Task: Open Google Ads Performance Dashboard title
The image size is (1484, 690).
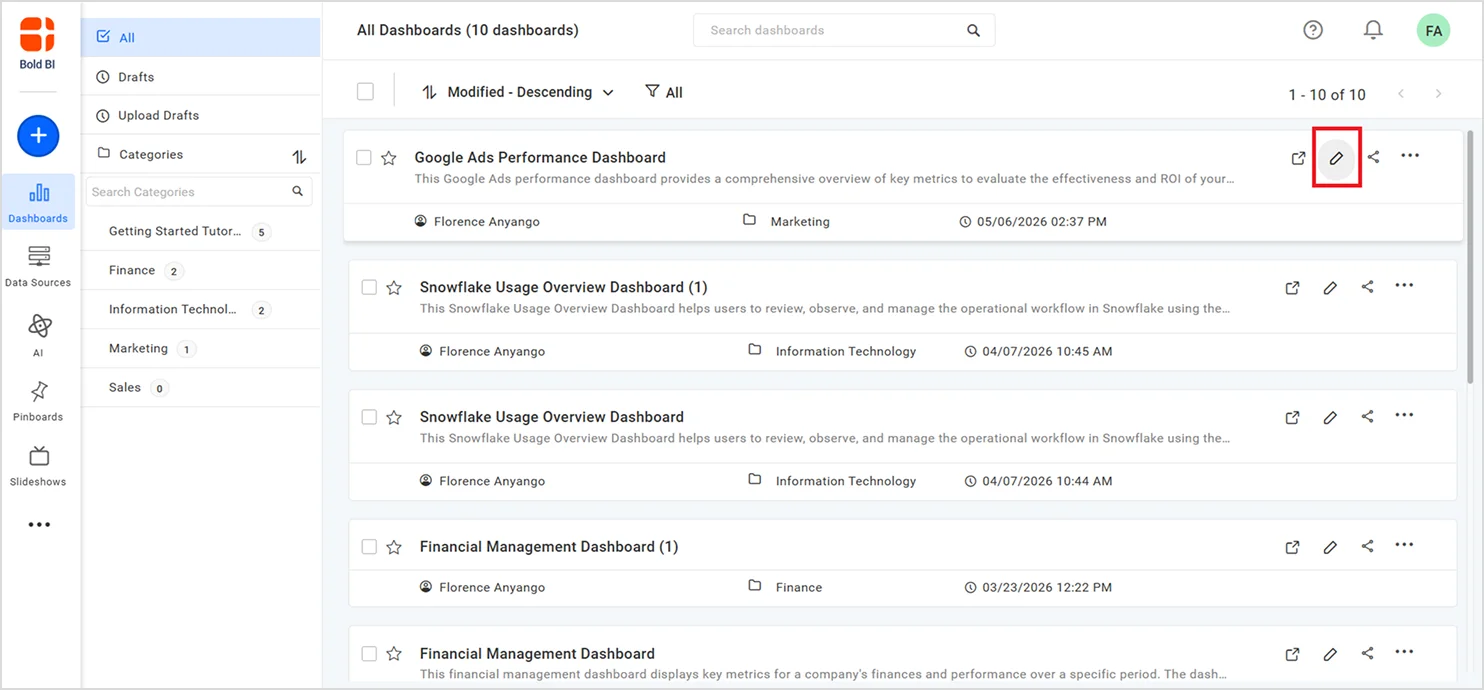Action: point(540,157)
